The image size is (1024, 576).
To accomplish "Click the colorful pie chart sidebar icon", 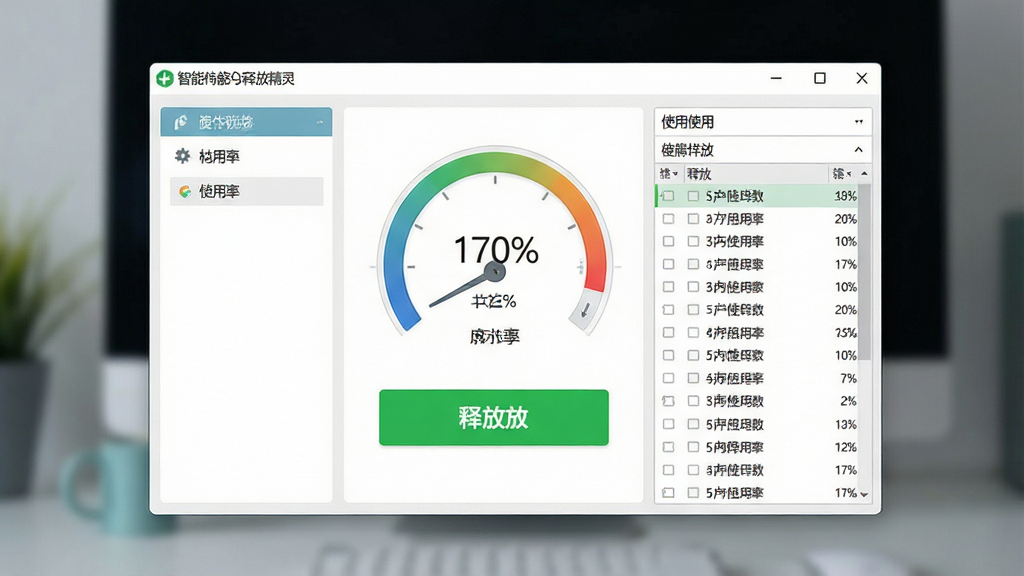I will tap(185, 191).
